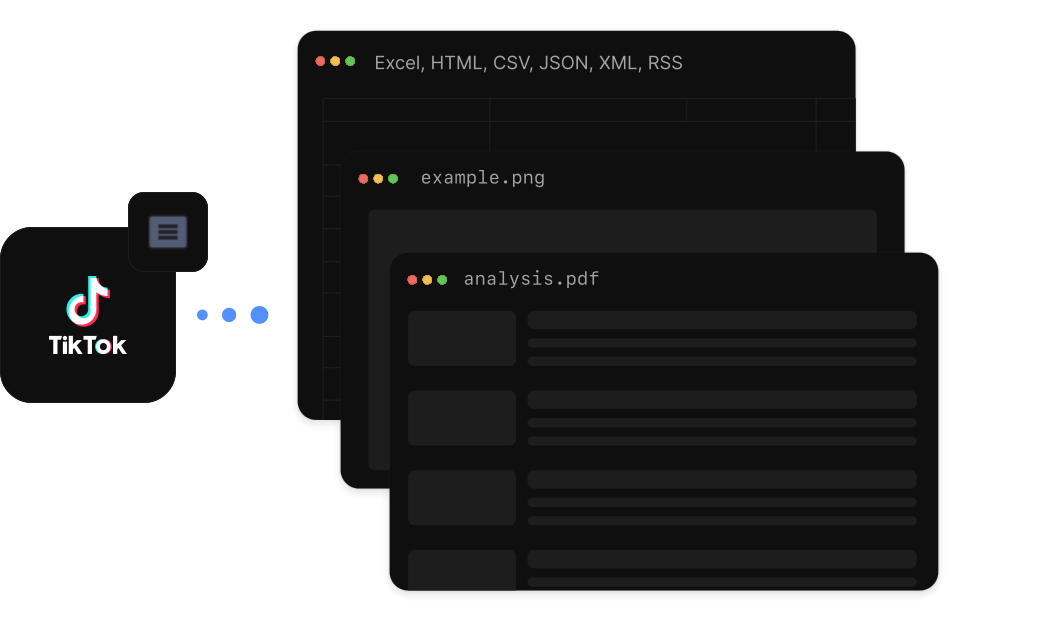Click the red dot on analysis.pdf window

click(412, 280)
